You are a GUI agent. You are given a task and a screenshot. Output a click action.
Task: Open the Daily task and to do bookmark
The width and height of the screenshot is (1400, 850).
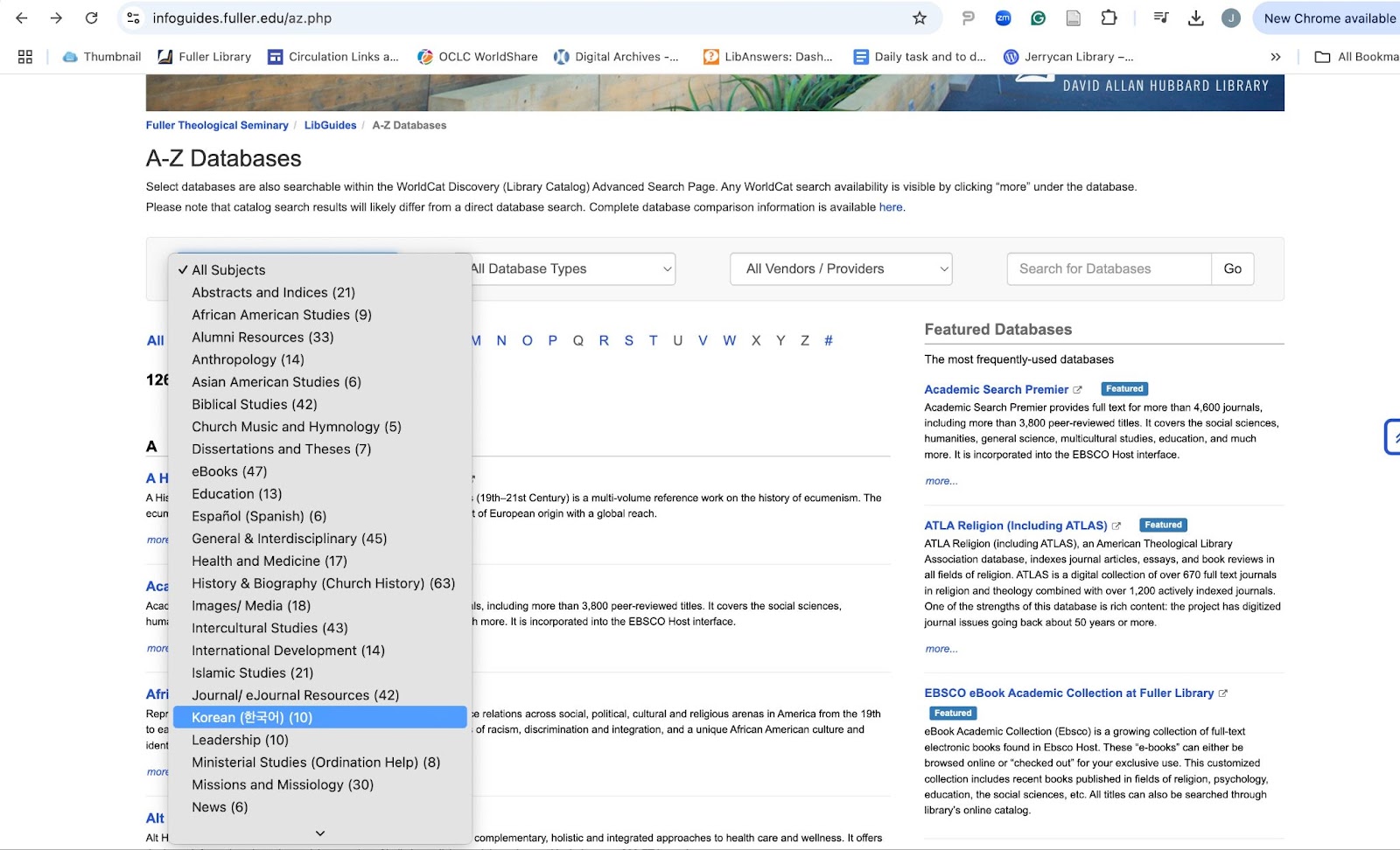coord(920,57)
